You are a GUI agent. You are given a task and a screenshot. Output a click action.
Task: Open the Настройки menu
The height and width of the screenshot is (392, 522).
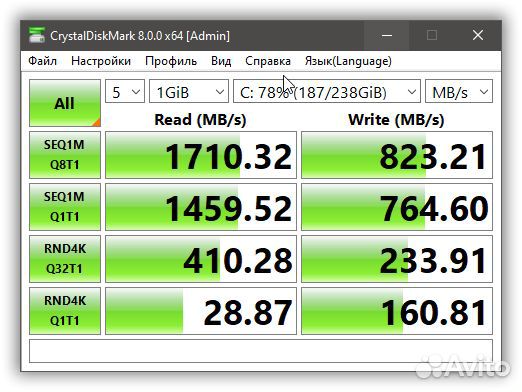click(101, 61)
